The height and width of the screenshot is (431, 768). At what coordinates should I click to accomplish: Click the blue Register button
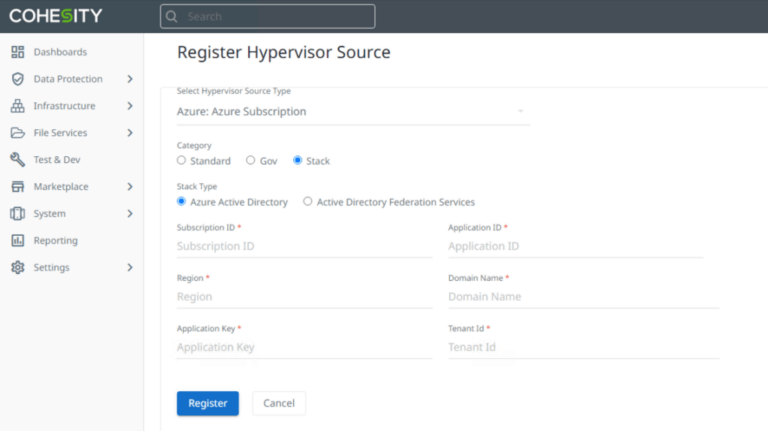click(x=207, y=403)
